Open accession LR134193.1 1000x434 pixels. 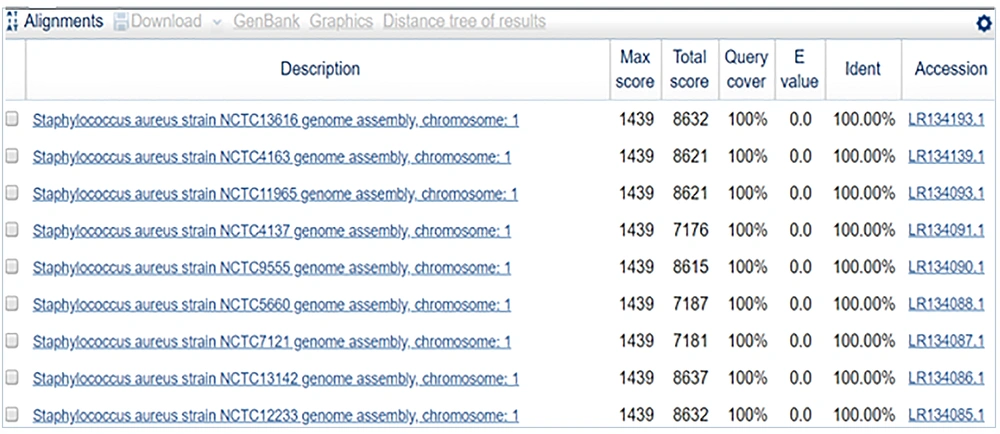point(946,120)
